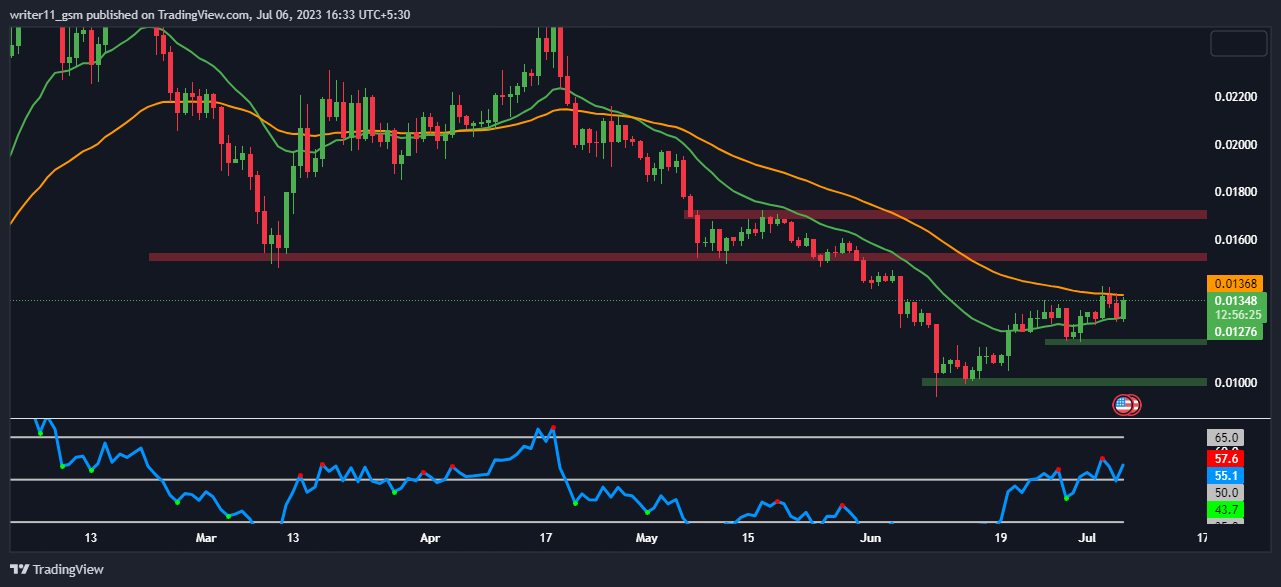The image size is (1281, 587).
Task: Click the Mar date label on time axis
Action: pyautogui.click(x=207, y=538)
